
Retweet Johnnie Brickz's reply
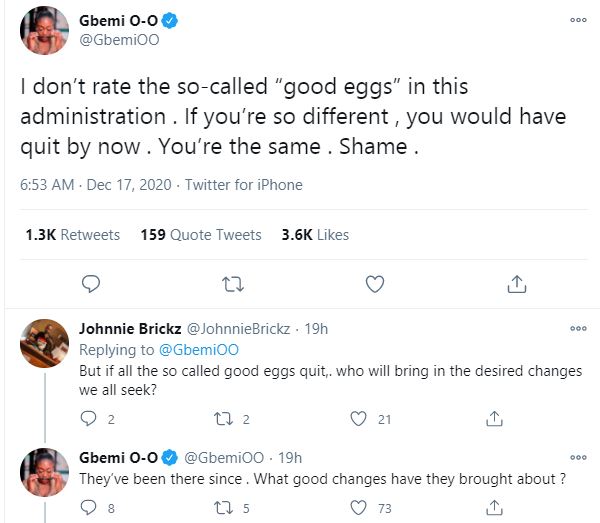point(224,418)
